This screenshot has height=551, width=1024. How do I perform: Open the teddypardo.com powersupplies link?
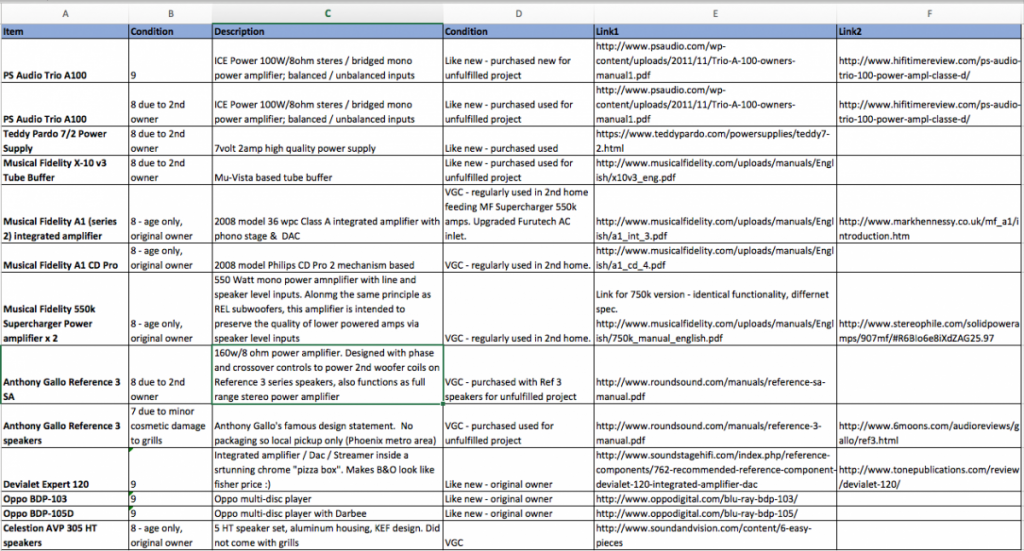pyautogui.click(x=712, y=141)
